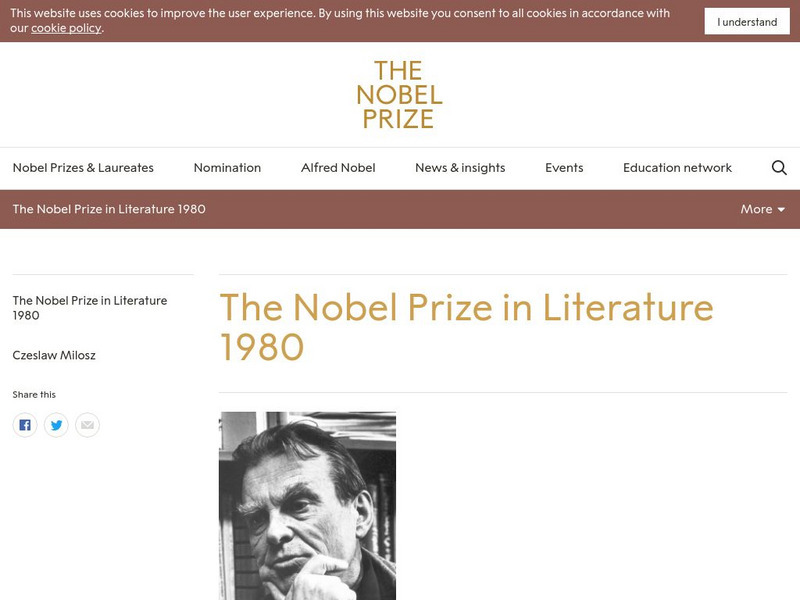
Task: Share this page on Facebook
Action: [x=25, y=425]
